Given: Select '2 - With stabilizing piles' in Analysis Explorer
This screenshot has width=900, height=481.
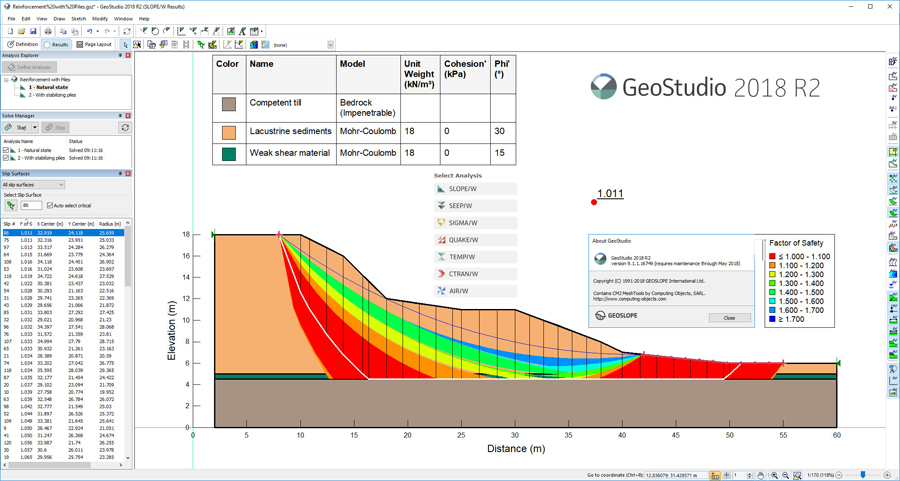Looking at the screenshot, I should pos(52,95).
